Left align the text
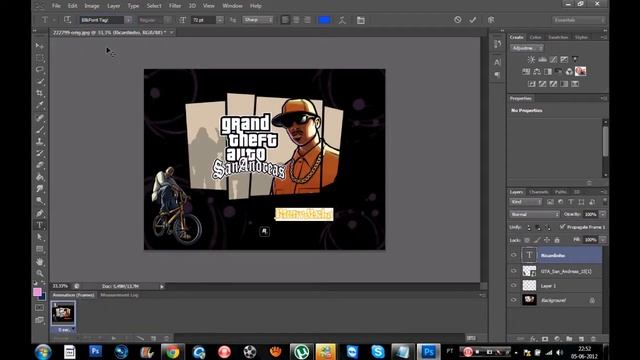This screenshot has height=360, width=640. 285,20
